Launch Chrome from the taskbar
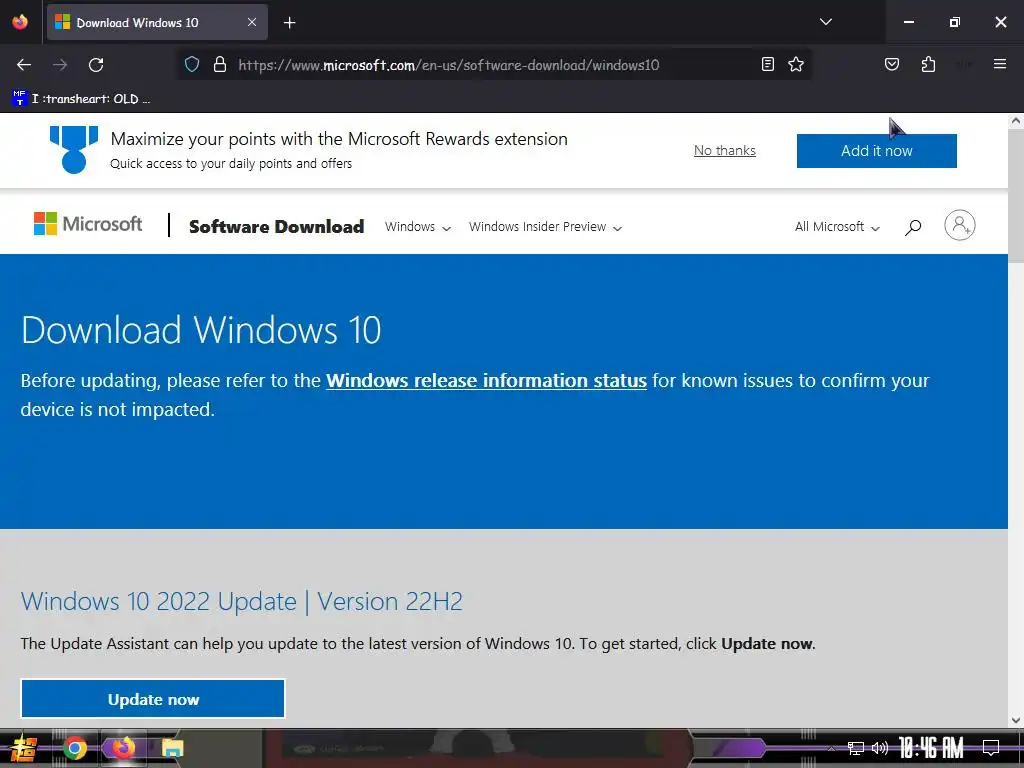Image resolution: width=1024 pixels, height=768 pixels. coord(74,748)
